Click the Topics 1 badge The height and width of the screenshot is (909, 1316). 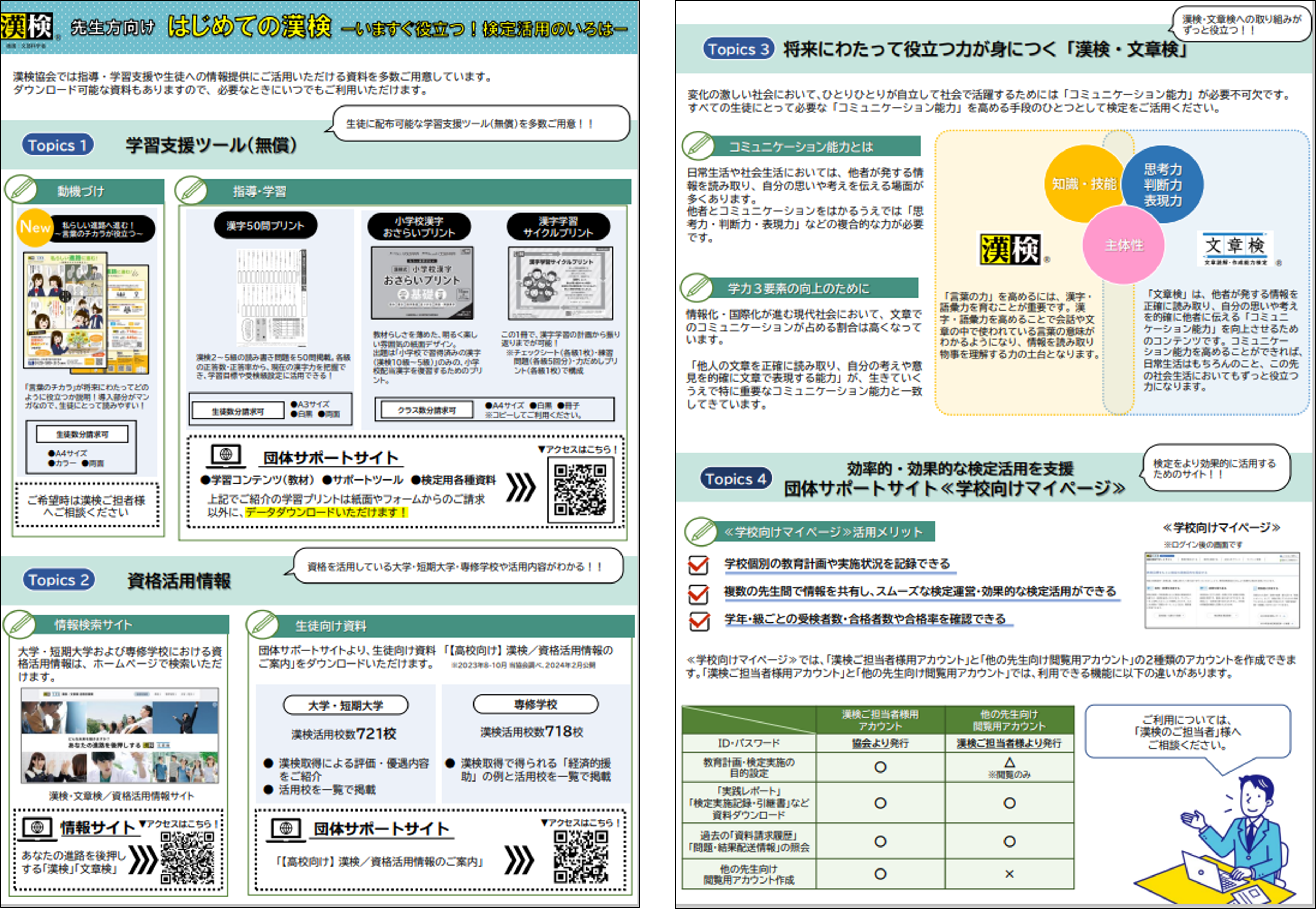coord(58,145)
